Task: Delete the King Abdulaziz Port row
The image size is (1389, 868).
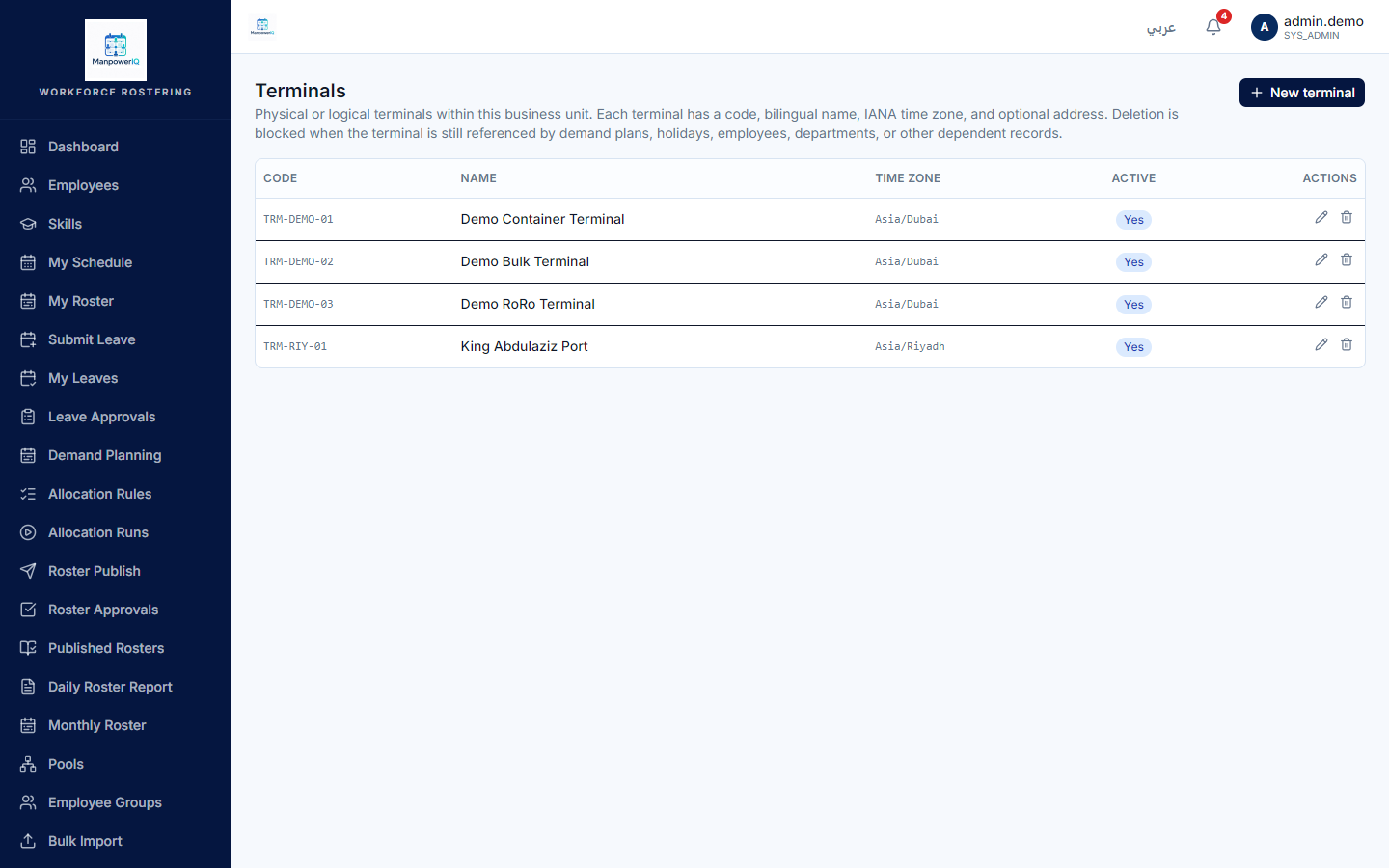Action: point(1347,345)
